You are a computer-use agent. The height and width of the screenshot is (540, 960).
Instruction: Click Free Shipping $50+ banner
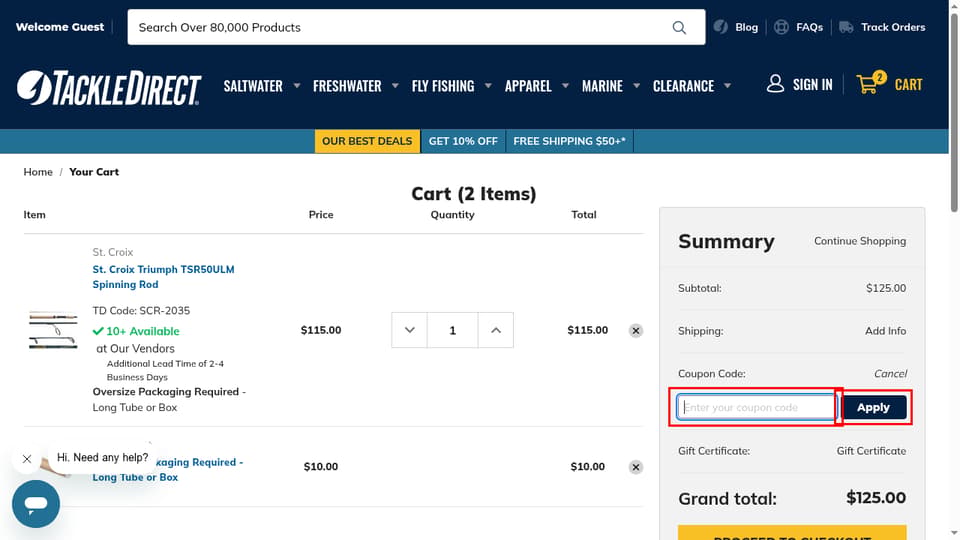tap(569, 141)
